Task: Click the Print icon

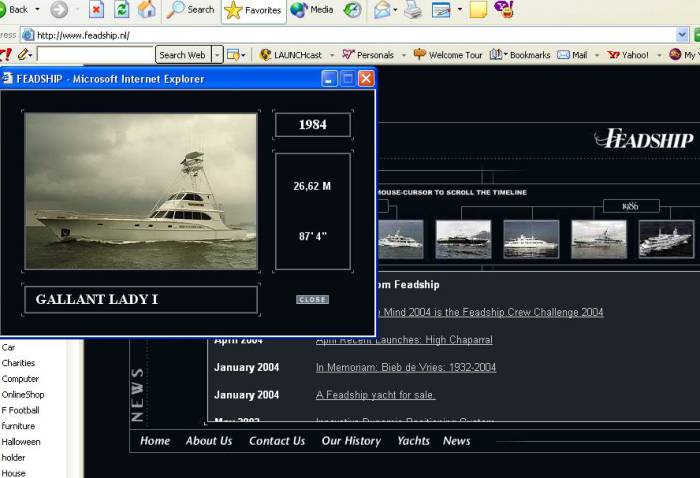Action: (413, 9)
